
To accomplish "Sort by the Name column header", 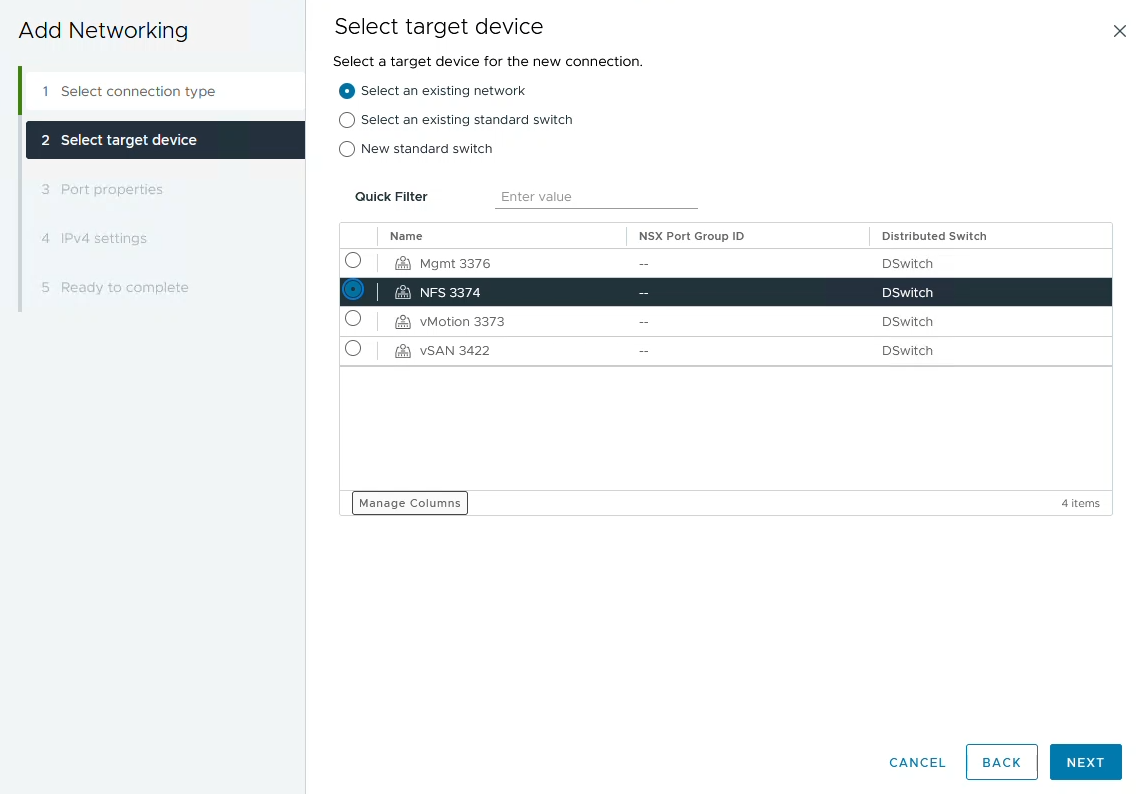I will coord(406,236).
